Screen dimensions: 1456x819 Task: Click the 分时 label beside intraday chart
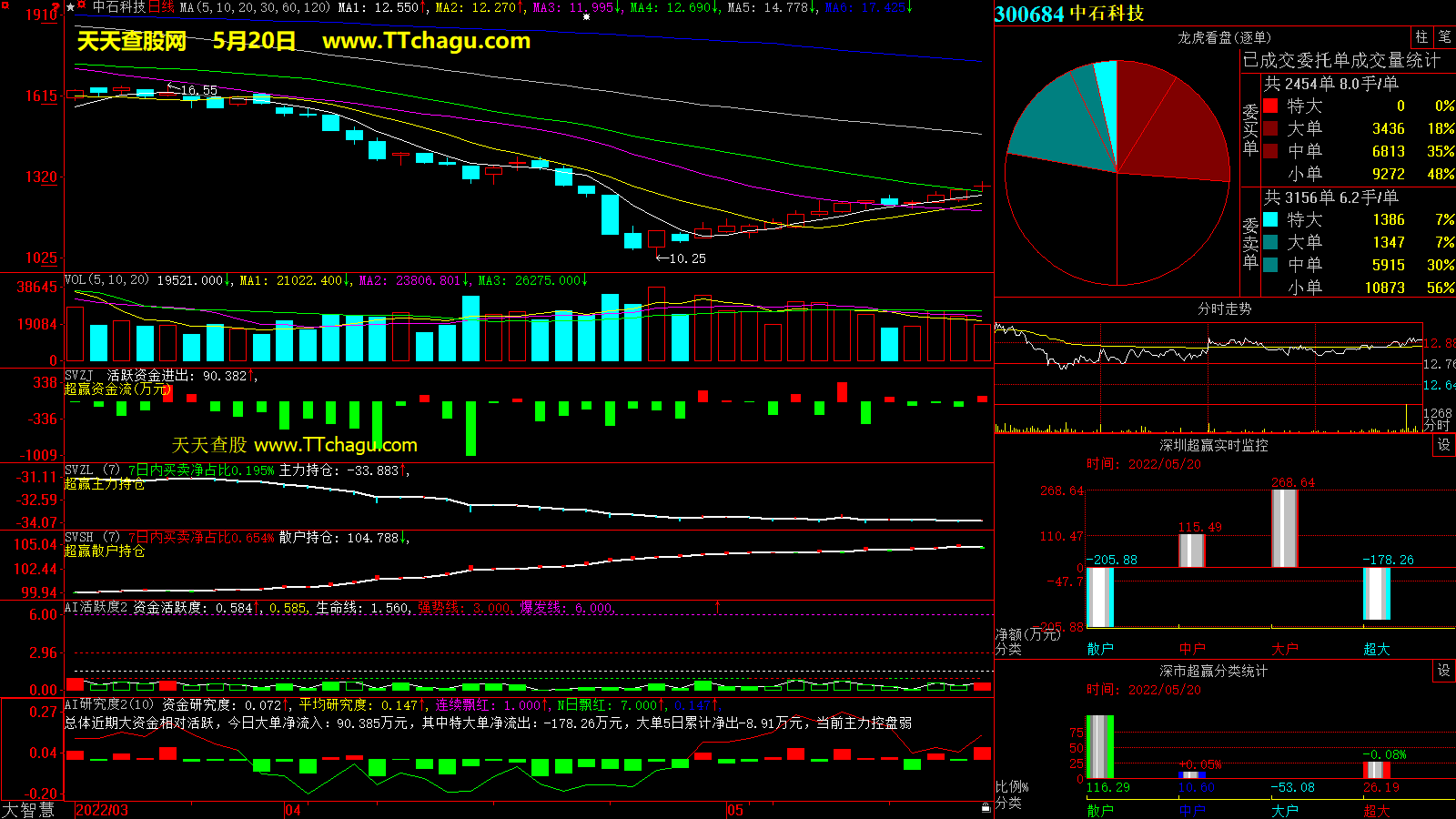click(1436, 425)
